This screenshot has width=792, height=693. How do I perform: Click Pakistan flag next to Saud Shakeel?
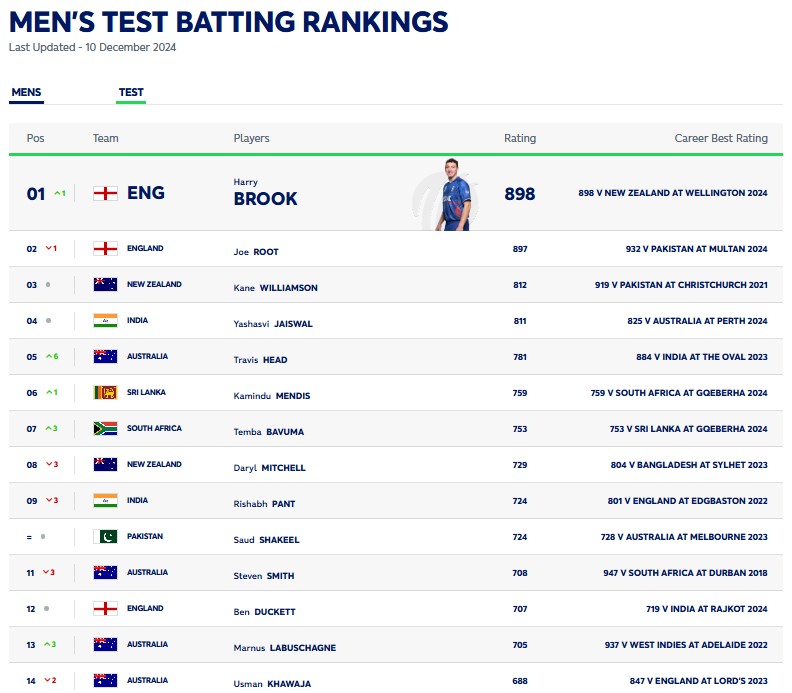pos(105,537)
